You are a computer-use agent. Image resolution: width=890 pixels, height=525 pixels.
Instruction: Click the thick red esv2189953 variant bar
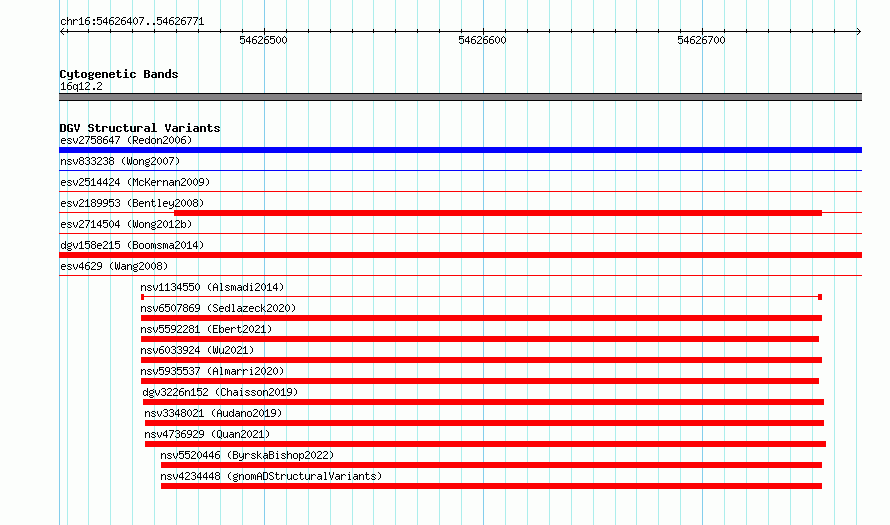498,213
